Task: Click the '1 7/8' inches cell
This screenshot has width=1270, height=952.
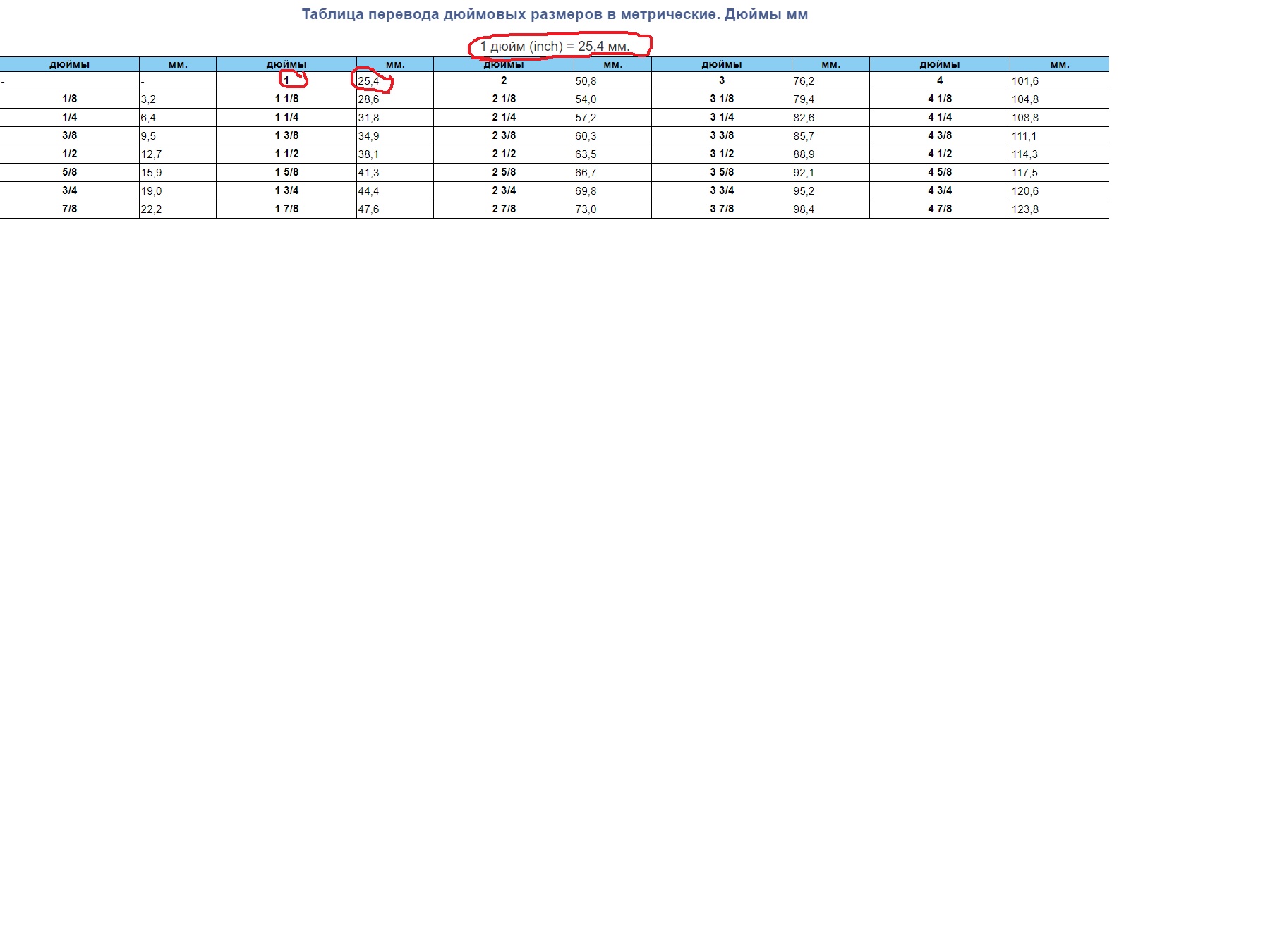Action: click(286, 209)
